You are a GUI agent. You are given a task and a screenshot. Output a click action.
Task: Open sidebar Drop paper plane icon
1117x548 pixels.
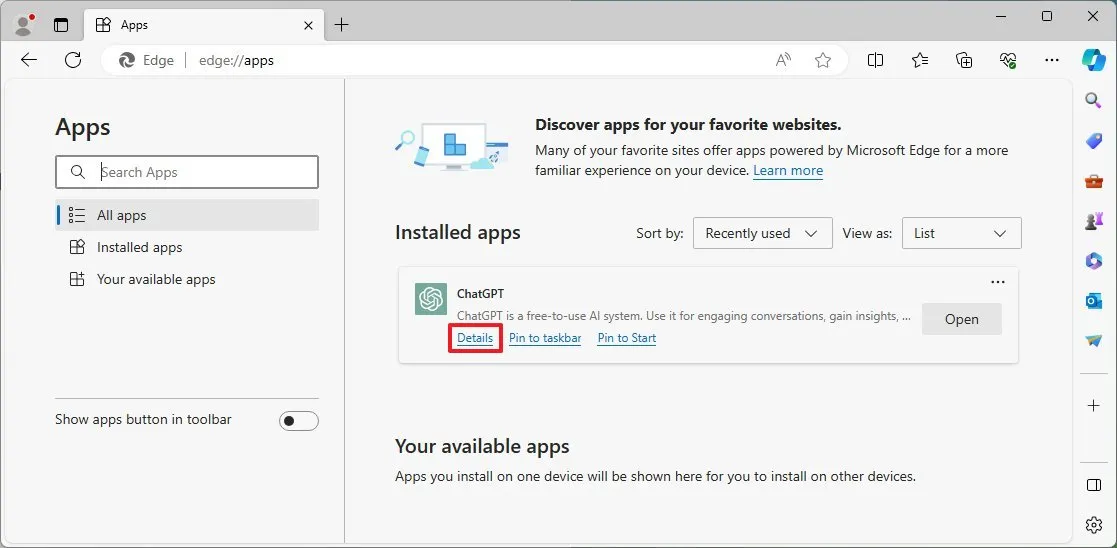pyautogui.click(x=1093, y=341)
